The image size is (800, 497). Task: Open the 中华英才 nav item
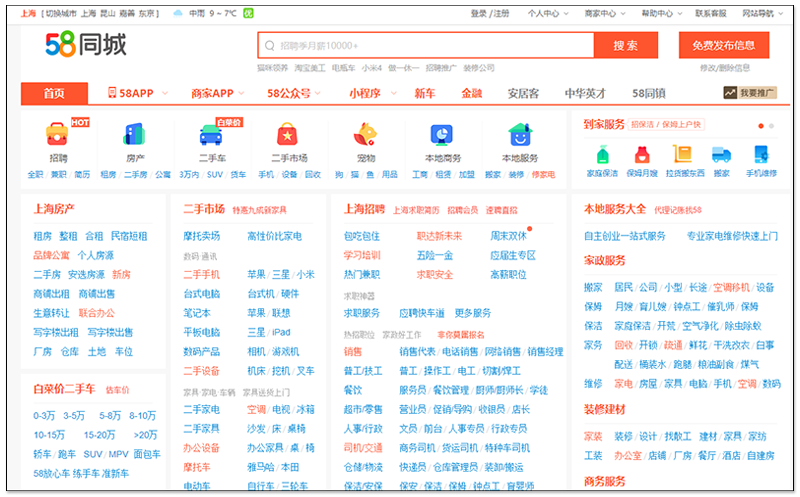pyautogui.click(x=585, y=93)
